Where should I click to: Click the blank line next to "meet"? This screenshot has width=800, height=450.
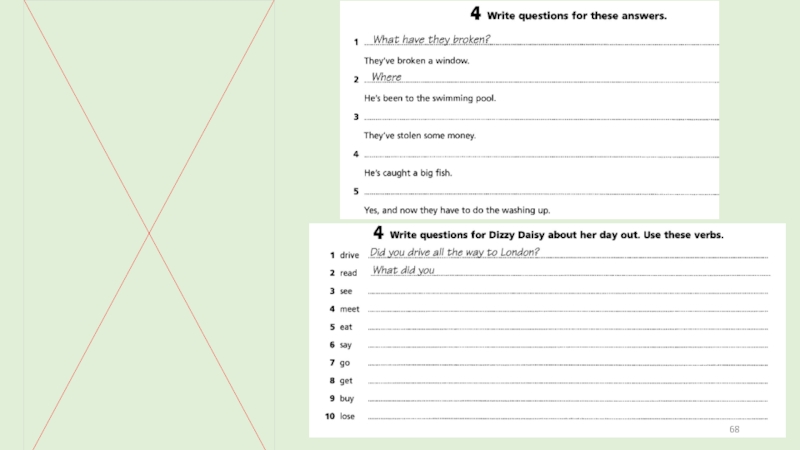click(x=567, y=309)
